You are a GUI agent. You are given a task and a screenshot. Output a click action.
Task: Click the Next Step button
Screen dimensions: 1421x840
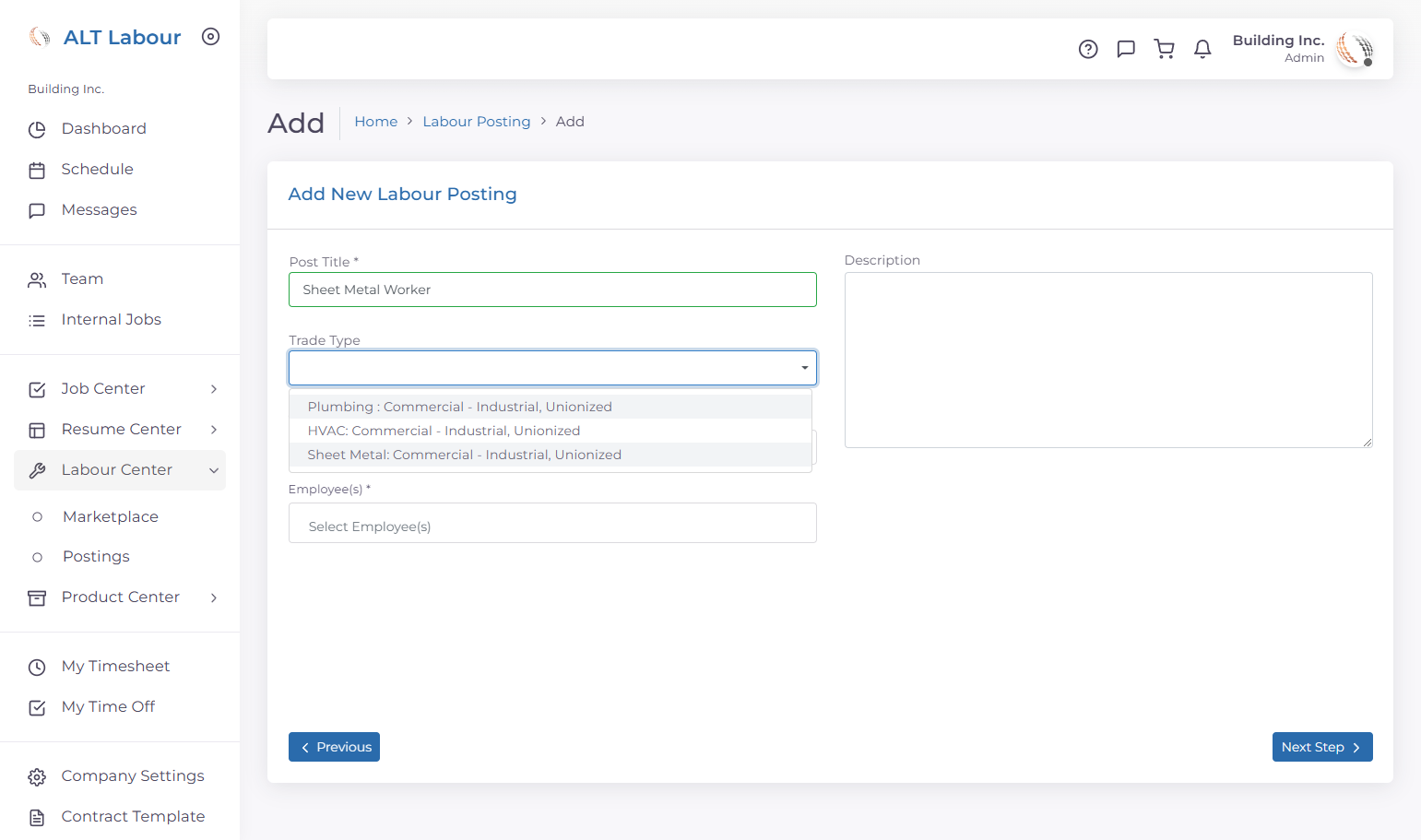pos(1322,747)
